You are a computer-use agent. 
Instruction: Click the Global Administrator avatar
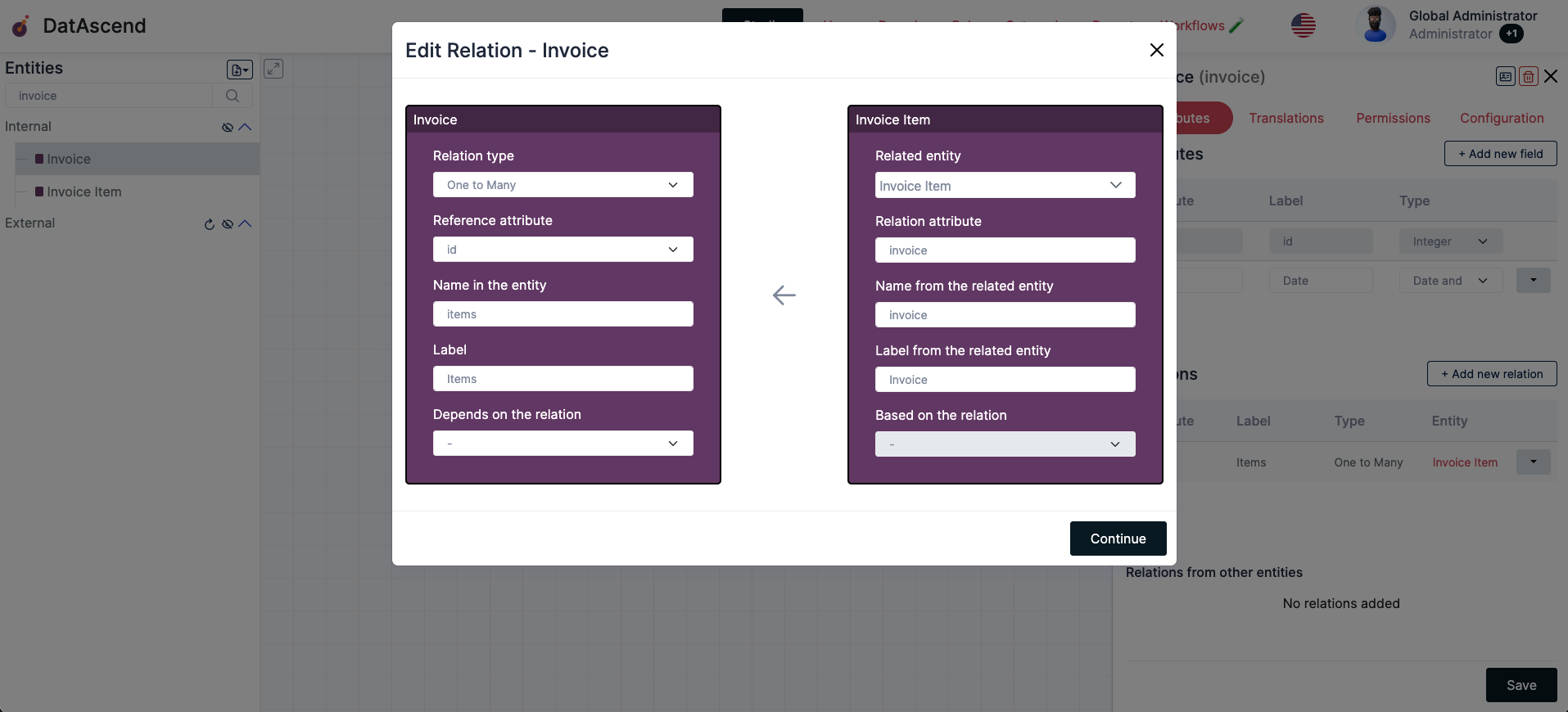coord(1376,25)
